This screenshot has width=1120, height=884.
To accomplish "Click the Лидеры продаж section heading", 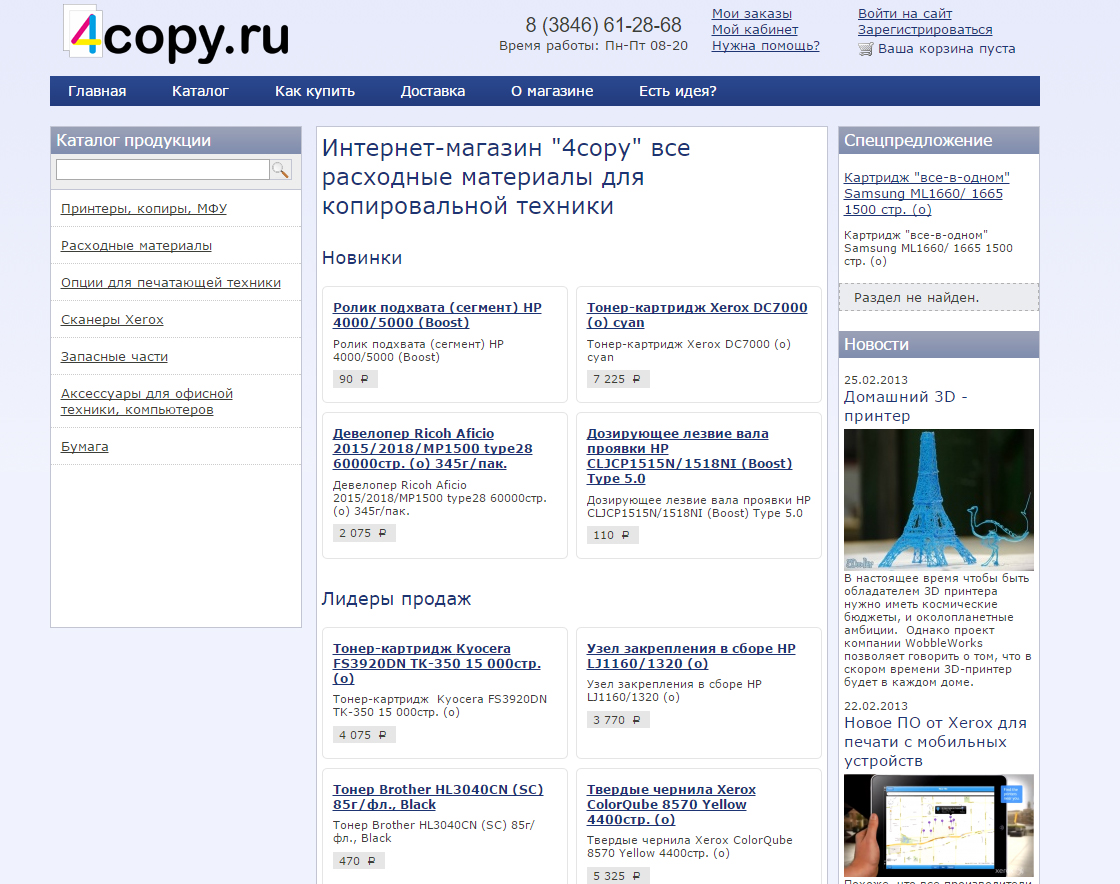I will pos(396,599).
